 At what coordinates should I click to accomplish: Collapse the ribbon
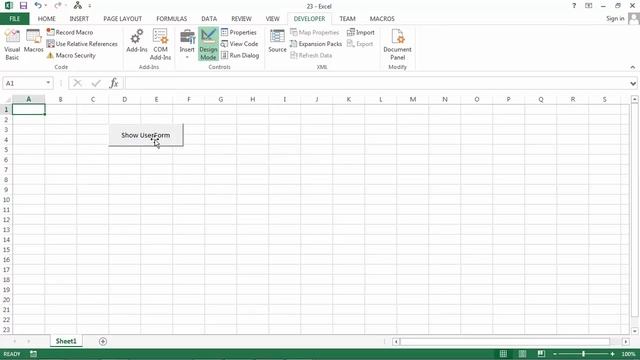click(633, 67)
